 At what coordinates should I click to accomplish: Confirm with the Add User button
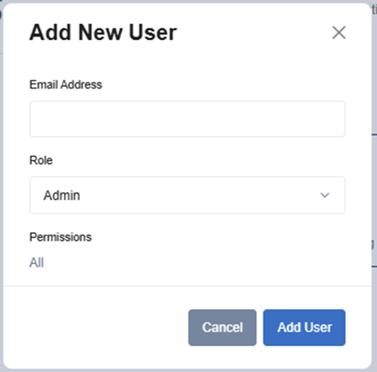pos(304,327)
